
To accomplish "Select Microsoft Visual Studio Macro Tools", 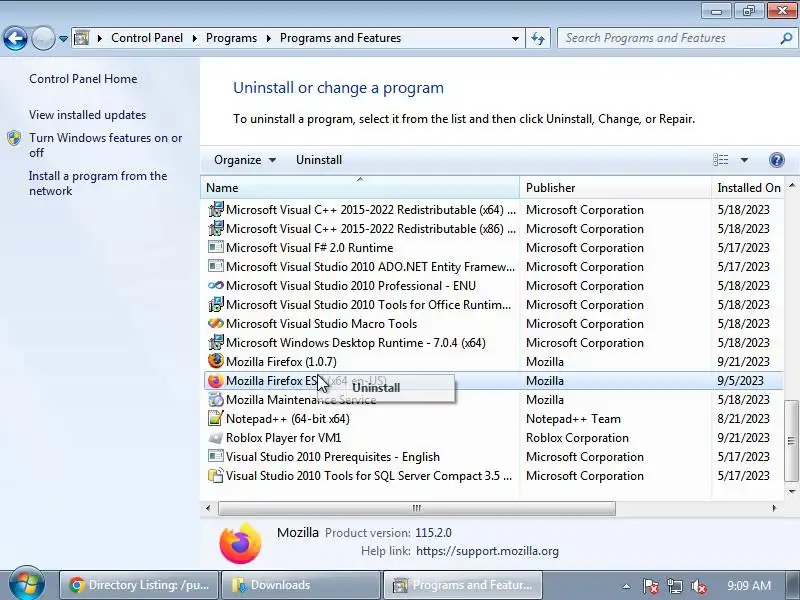I will tap(321, 323).
